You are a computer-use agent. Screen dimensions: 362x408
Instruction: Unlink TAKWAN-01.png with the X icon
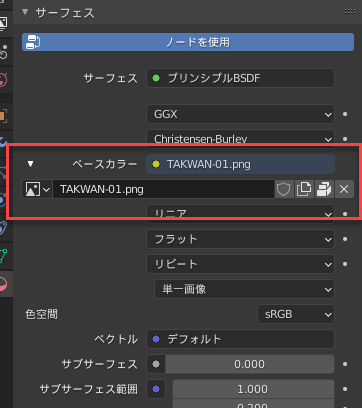pyautogui.click(x=344, y=189)
